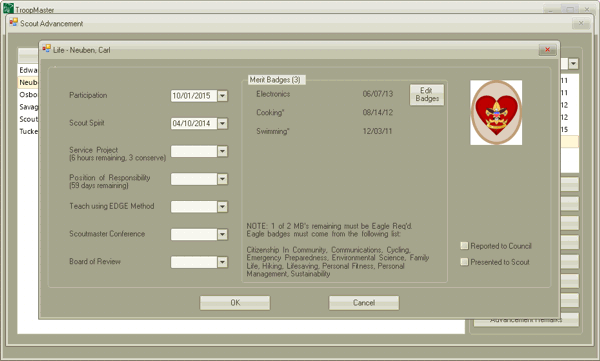
Task: Click the Life rank heart badge image
Action: (x=496, y=113)
